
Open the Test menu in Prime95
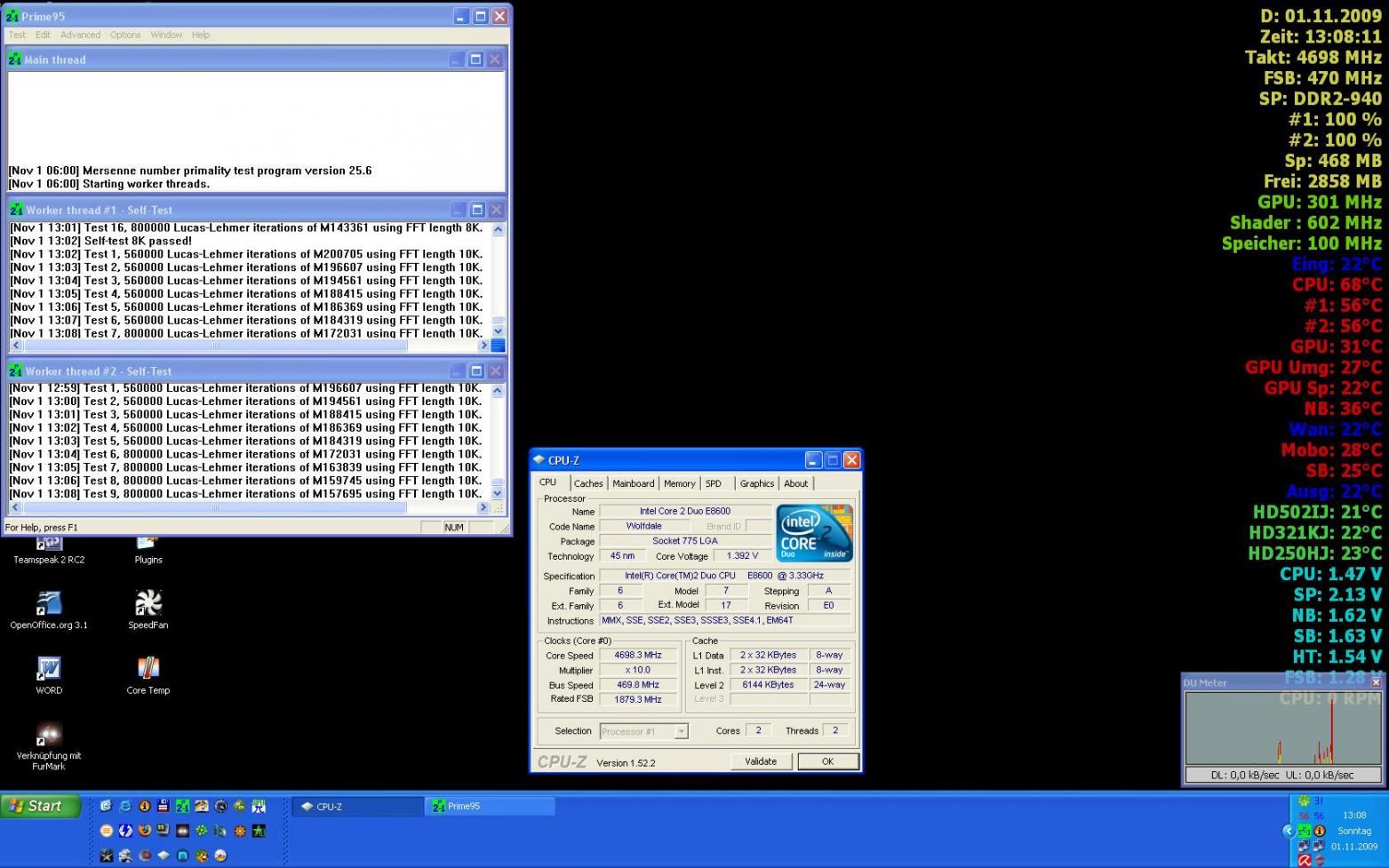[x=17, y=35]
